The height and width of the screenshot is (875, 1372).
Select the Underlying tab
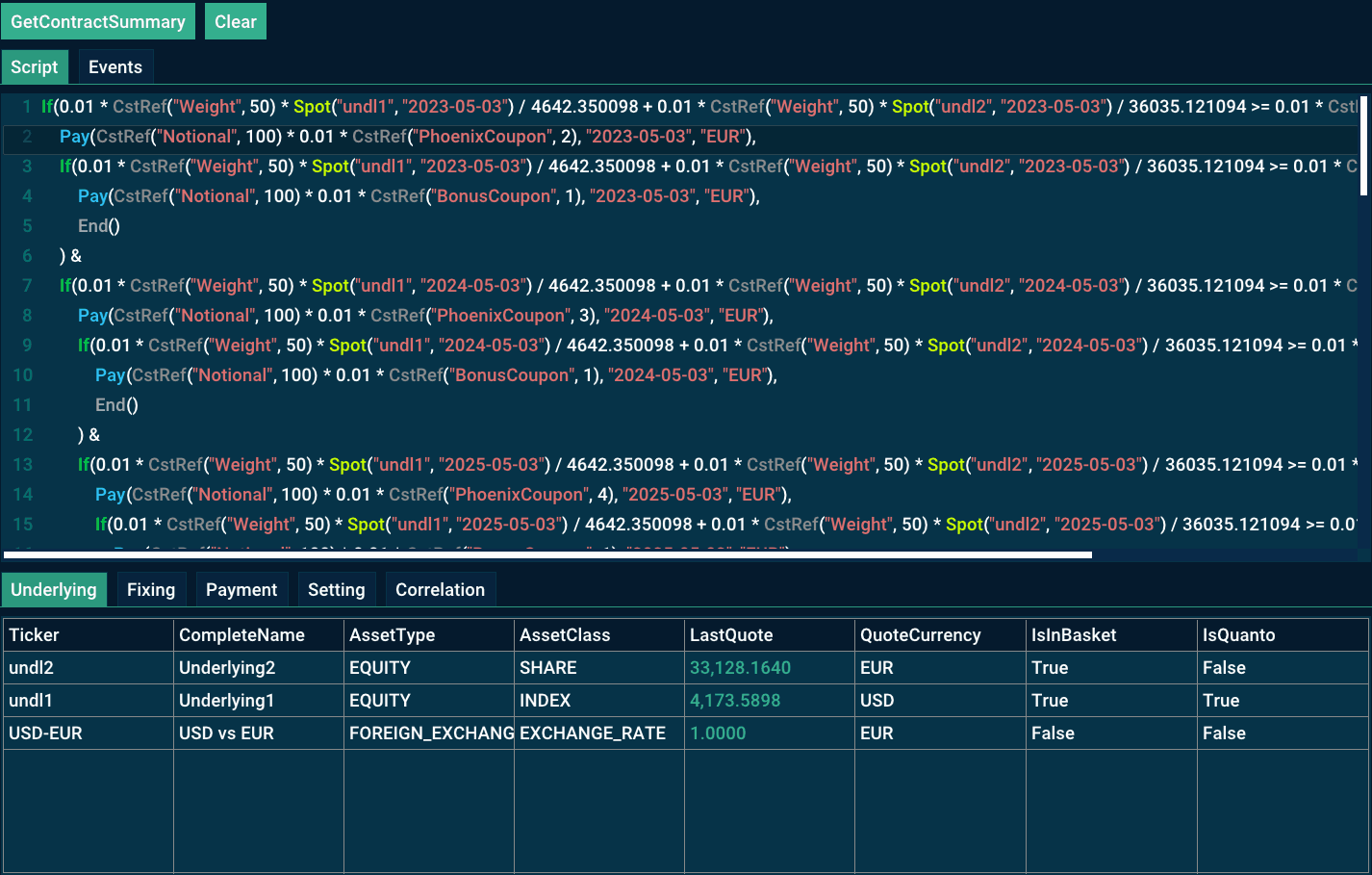(54, 590)
